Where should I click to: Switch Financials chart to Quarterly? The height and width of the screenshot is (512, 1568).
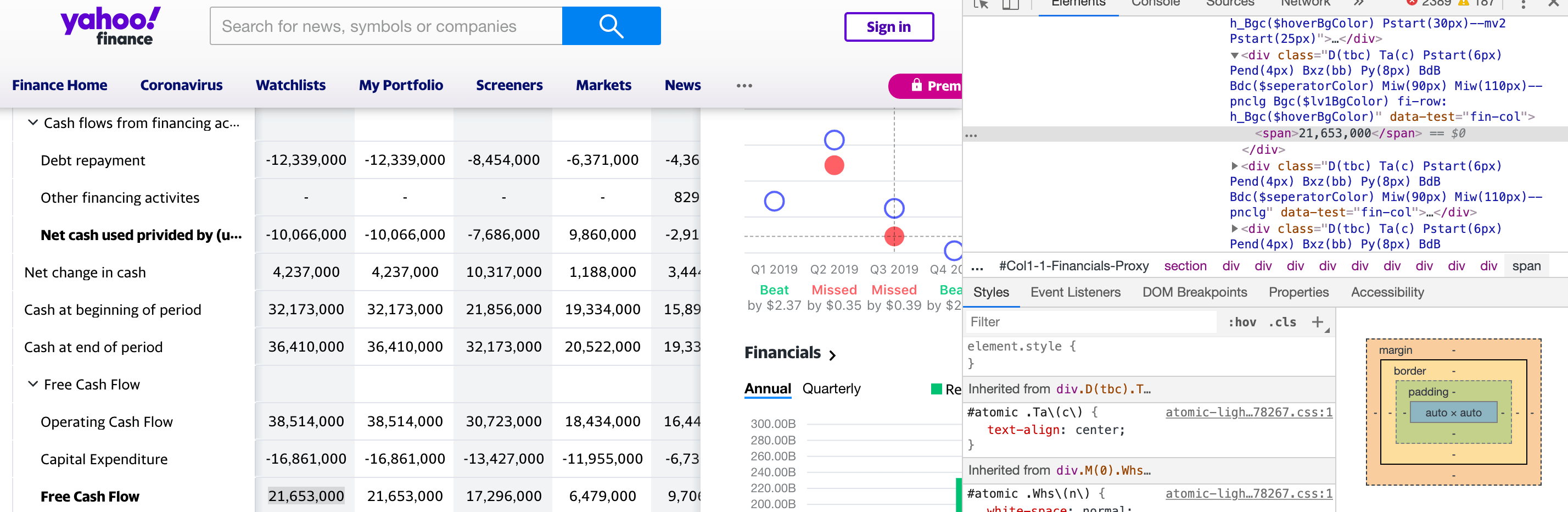[831, 389]
